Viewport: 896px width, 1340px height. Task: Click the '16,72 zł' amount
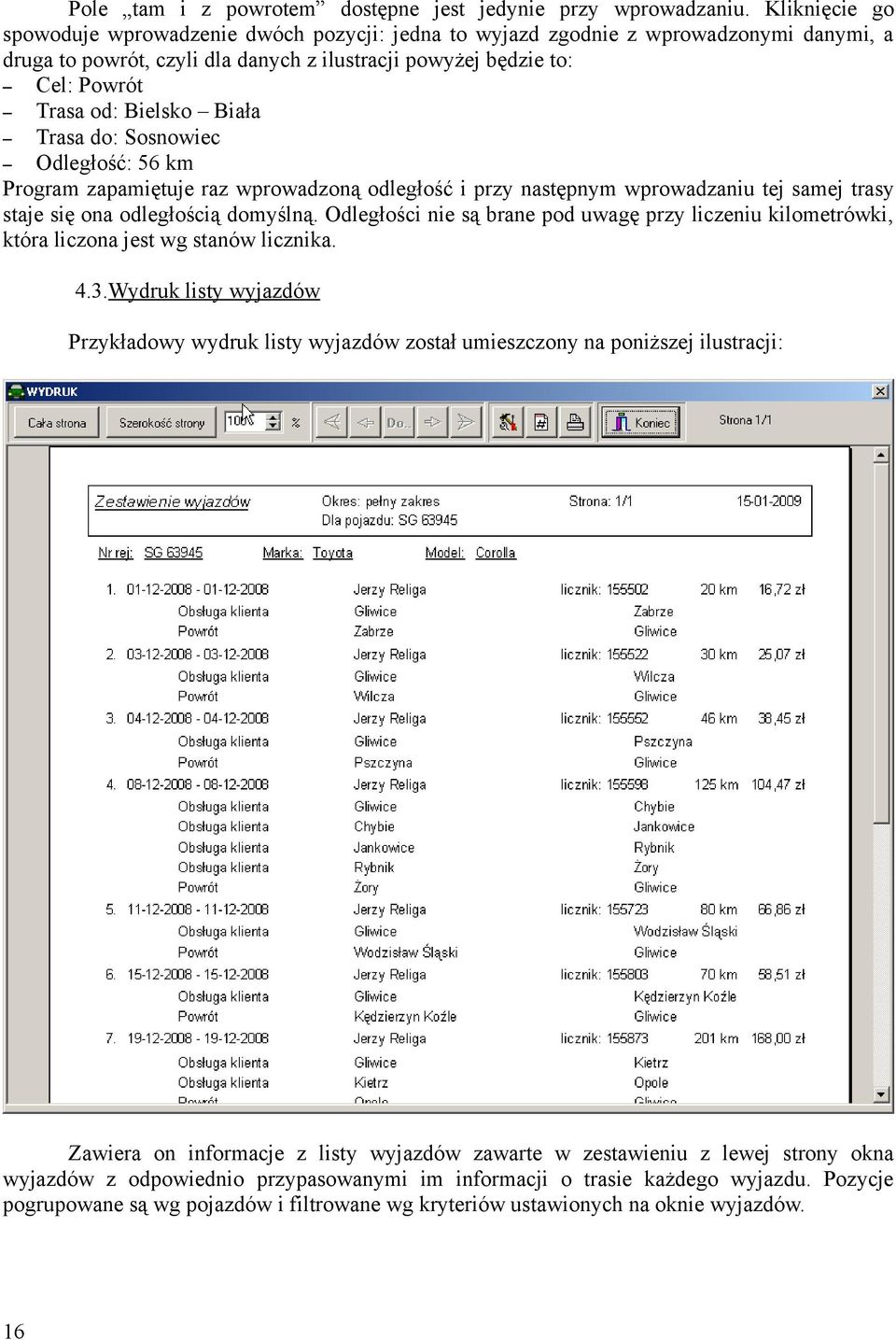782,590
